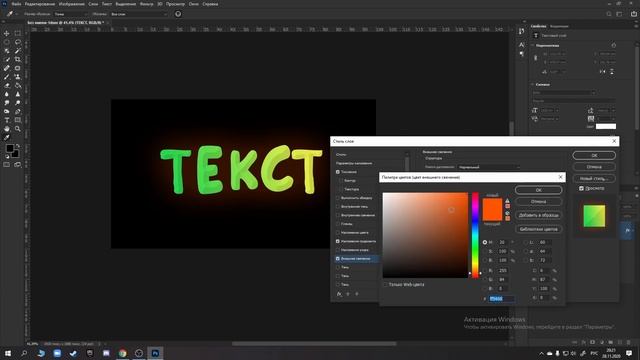The height and width of the screenshot is (360, 640).
Task: Toggle Quick Mask mode icon
Action: click(7, 164)
